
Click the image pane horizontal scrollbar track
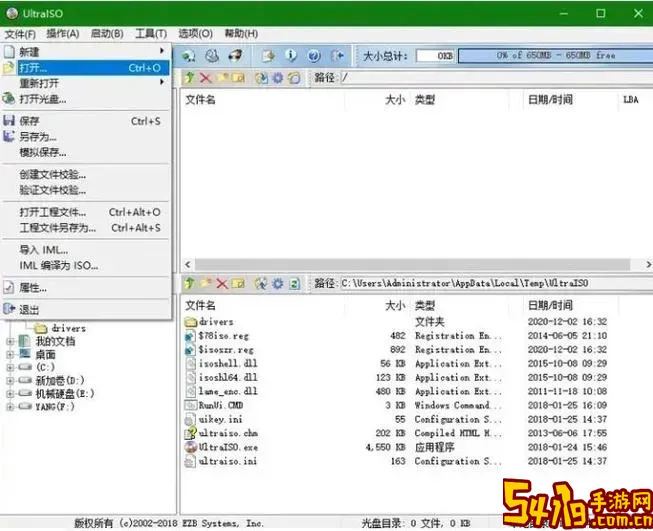click(412, 264)
